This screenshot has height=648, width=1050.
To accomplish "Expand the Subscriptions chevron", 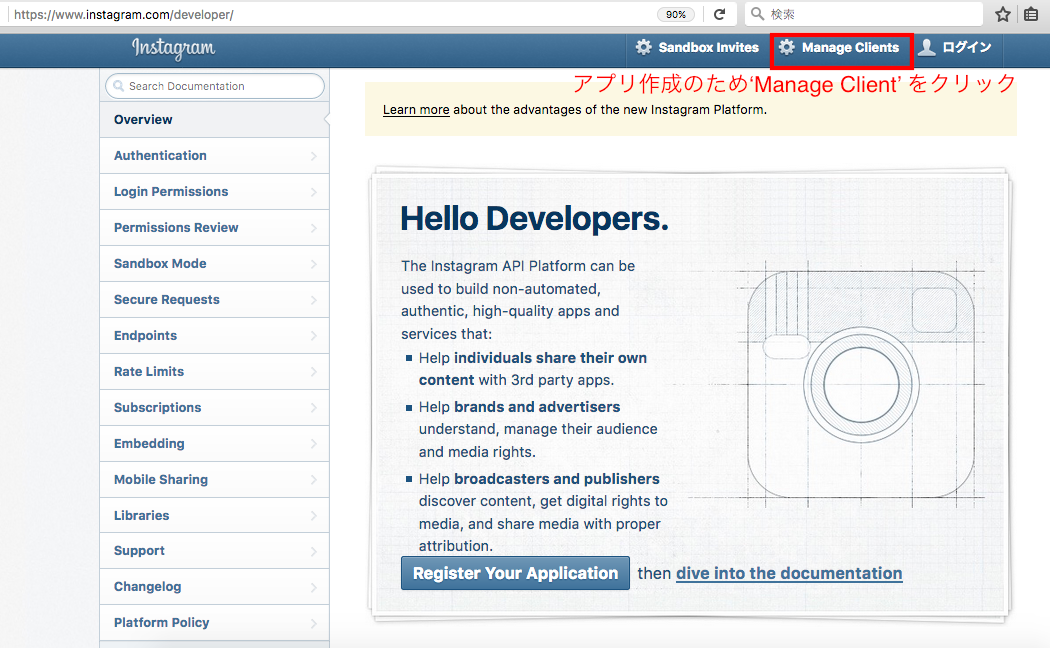I will tap(313, 408).
